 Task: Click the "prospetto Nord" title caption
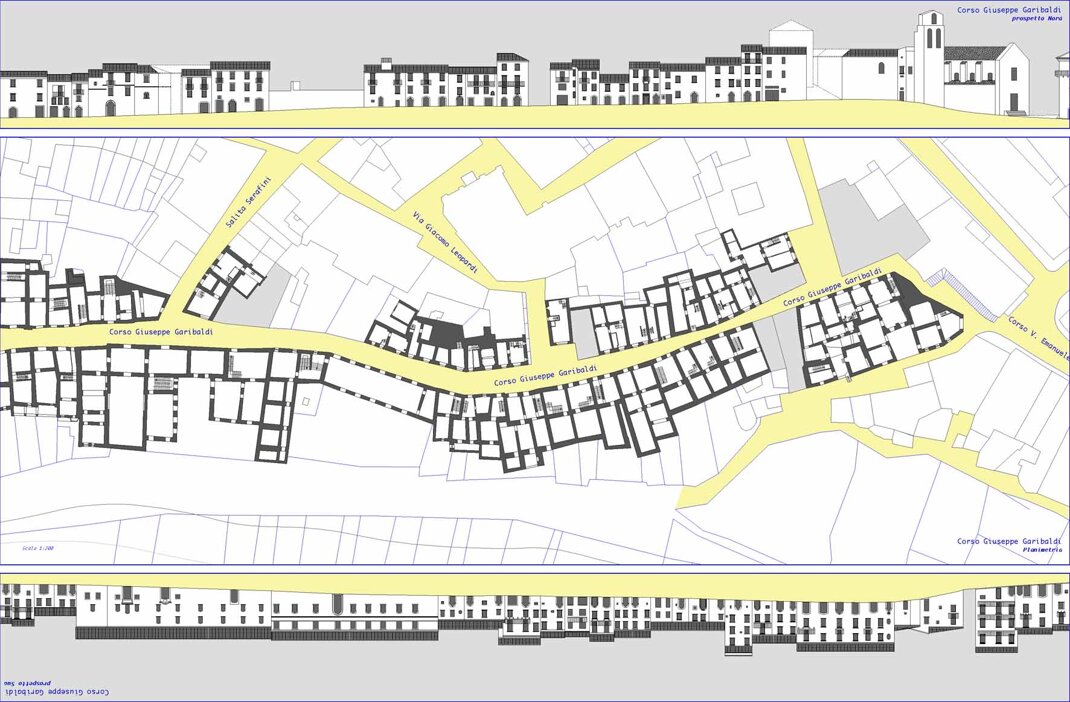point(1037,19)
